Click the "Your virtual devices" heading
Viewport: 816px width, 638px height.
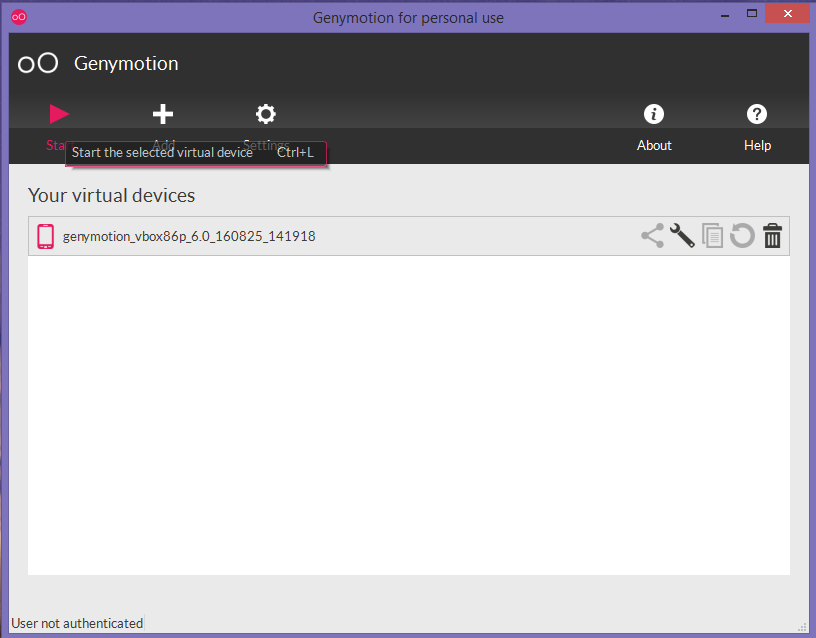(x=111, y=195)
